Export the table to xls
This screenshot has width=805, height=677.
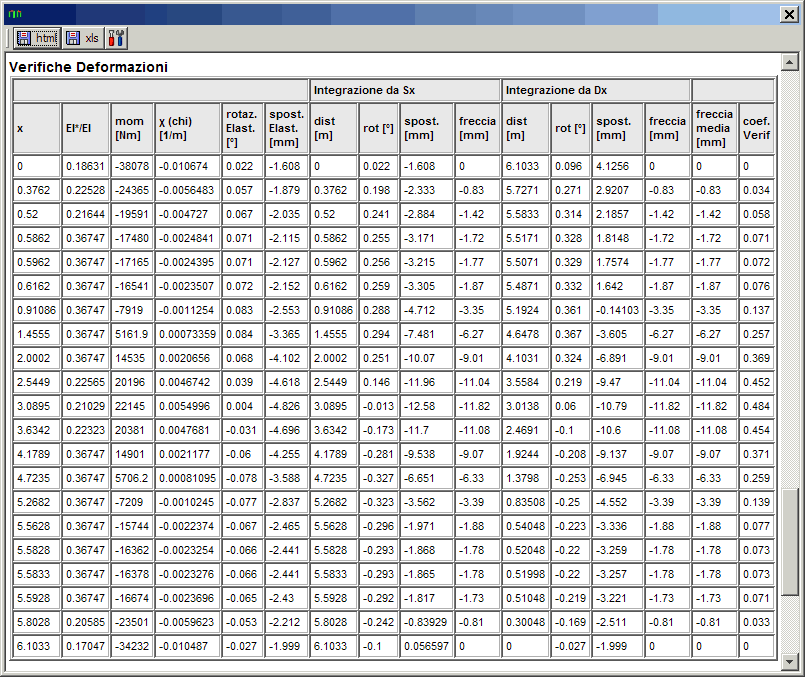pyautogui.click(x=83, y=38)
